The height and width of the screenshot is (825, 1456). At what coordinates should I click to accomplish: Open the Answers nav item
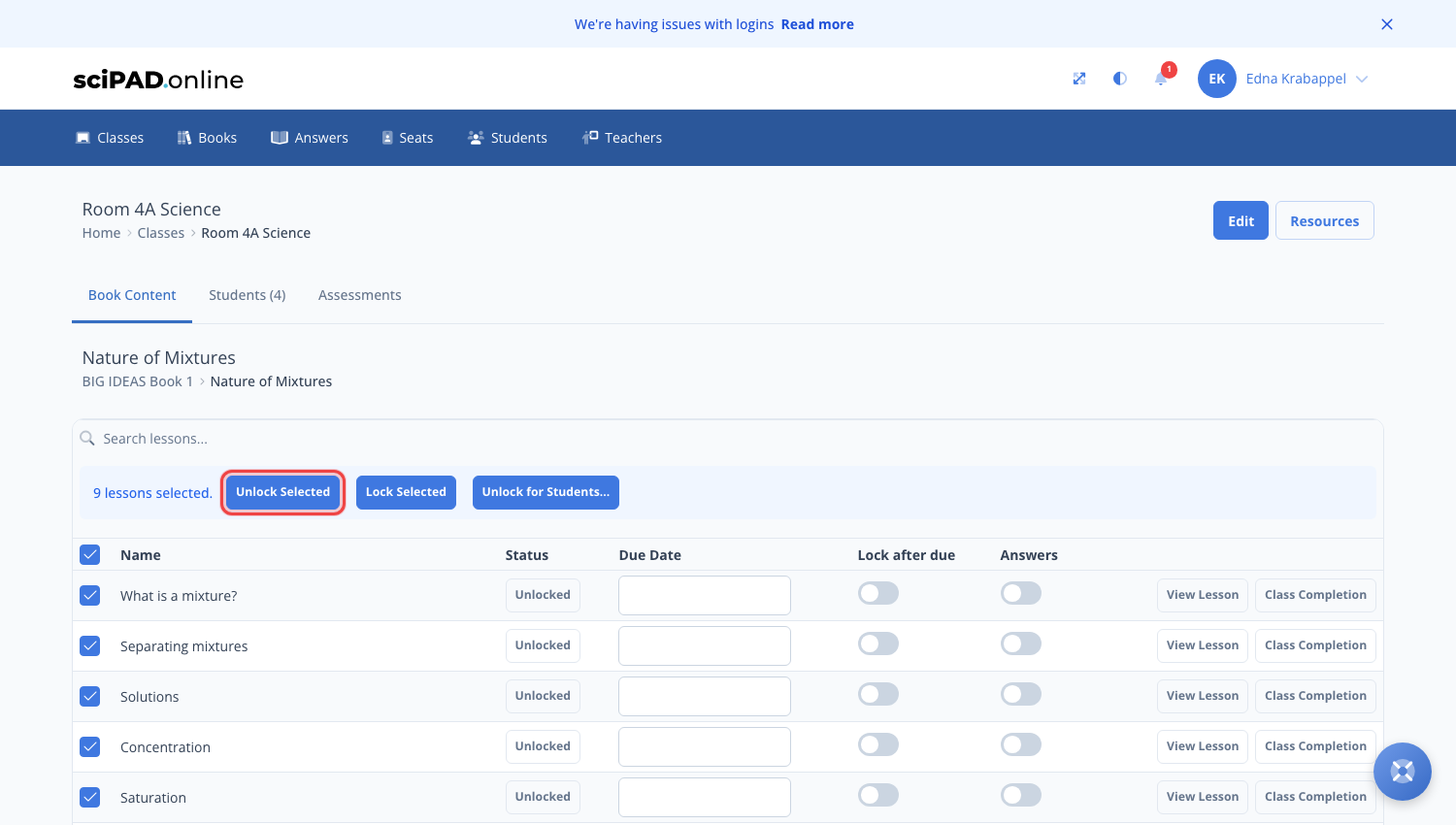click(310, 138)
